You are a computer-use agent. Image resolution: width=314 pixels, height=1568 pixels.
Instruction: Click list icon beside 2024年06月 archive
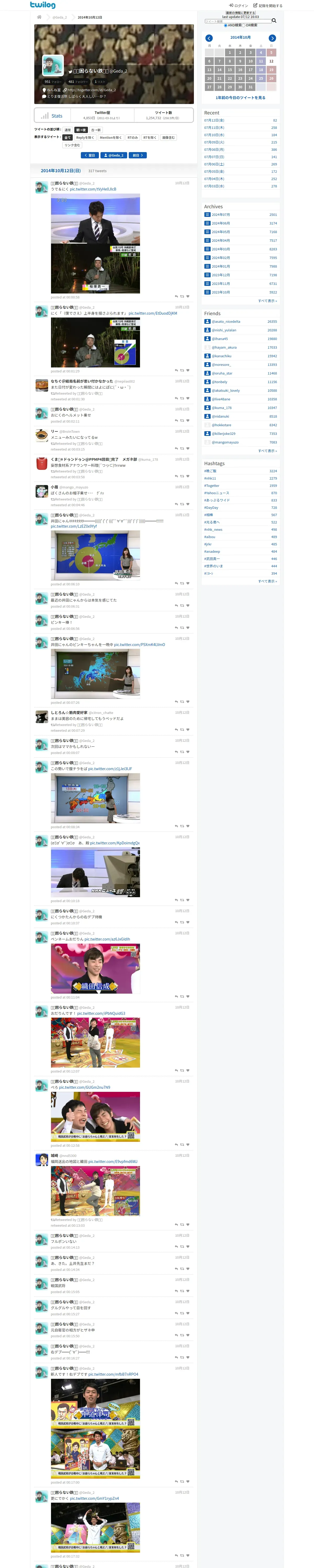coord(207,223)
